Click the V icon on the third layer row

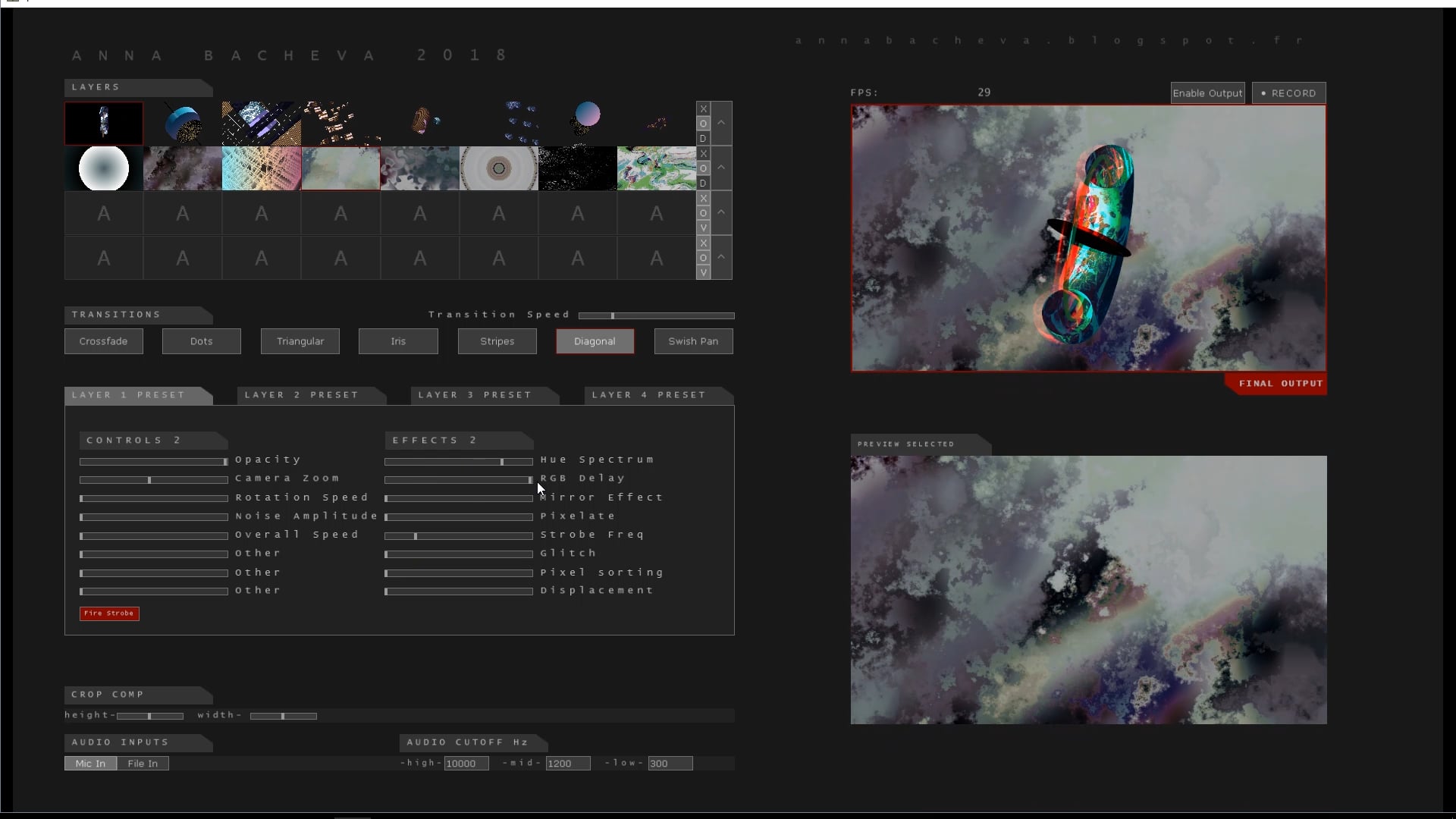tap(704, 227)
